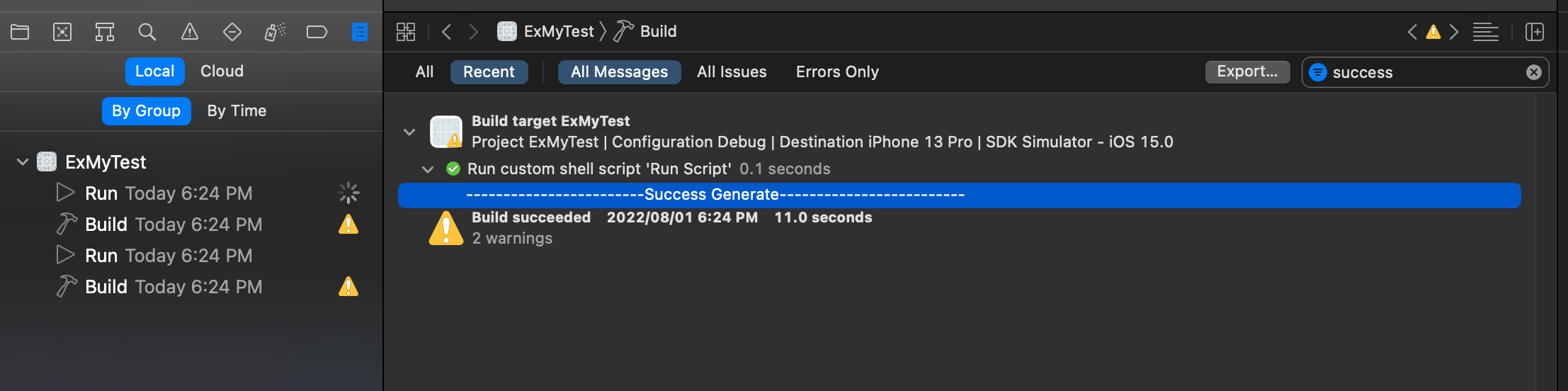The width and height of the screenshot is (1568, 391).
Task: Open the Breakpoint navigator icon
Action: pos(317,32)
